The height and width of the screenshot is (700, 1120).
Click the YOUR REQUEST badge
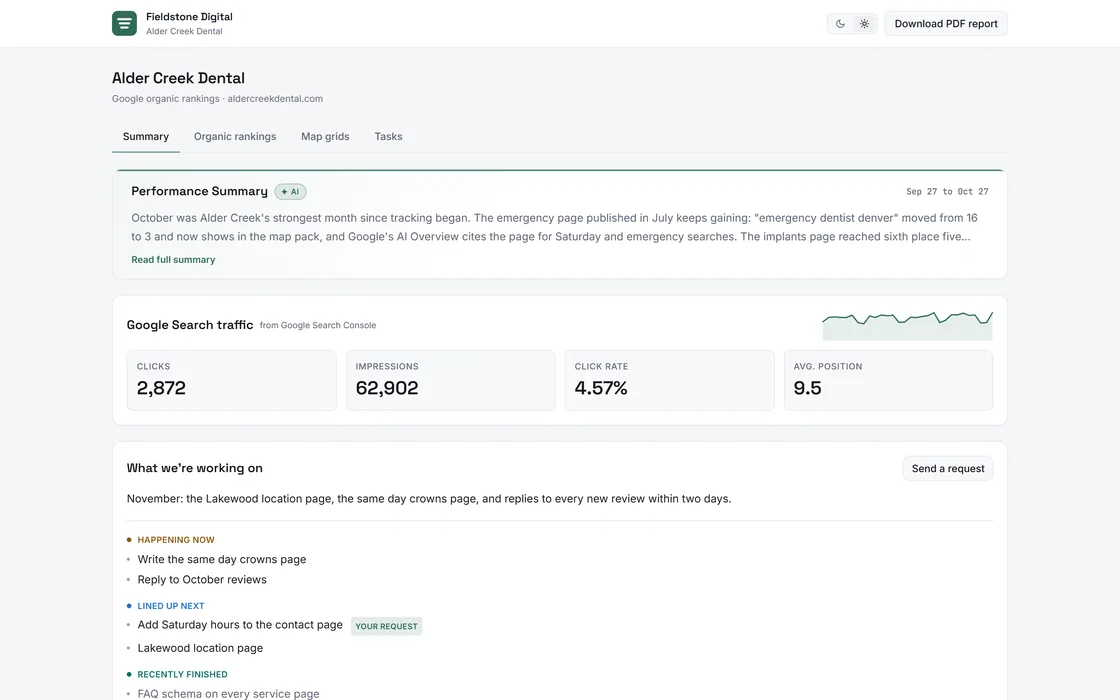(x=386, y=626)
